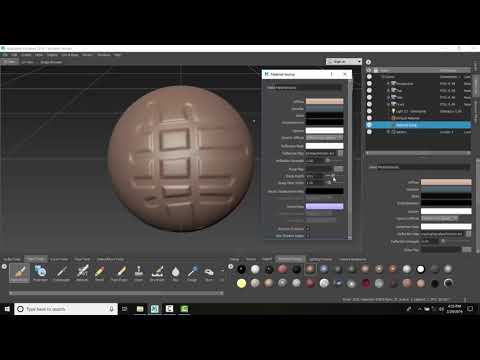Viewport: 480px width, 360px height.
Task: Toggle visibility circle for Front camera
Action: click(x=369, y=104)
